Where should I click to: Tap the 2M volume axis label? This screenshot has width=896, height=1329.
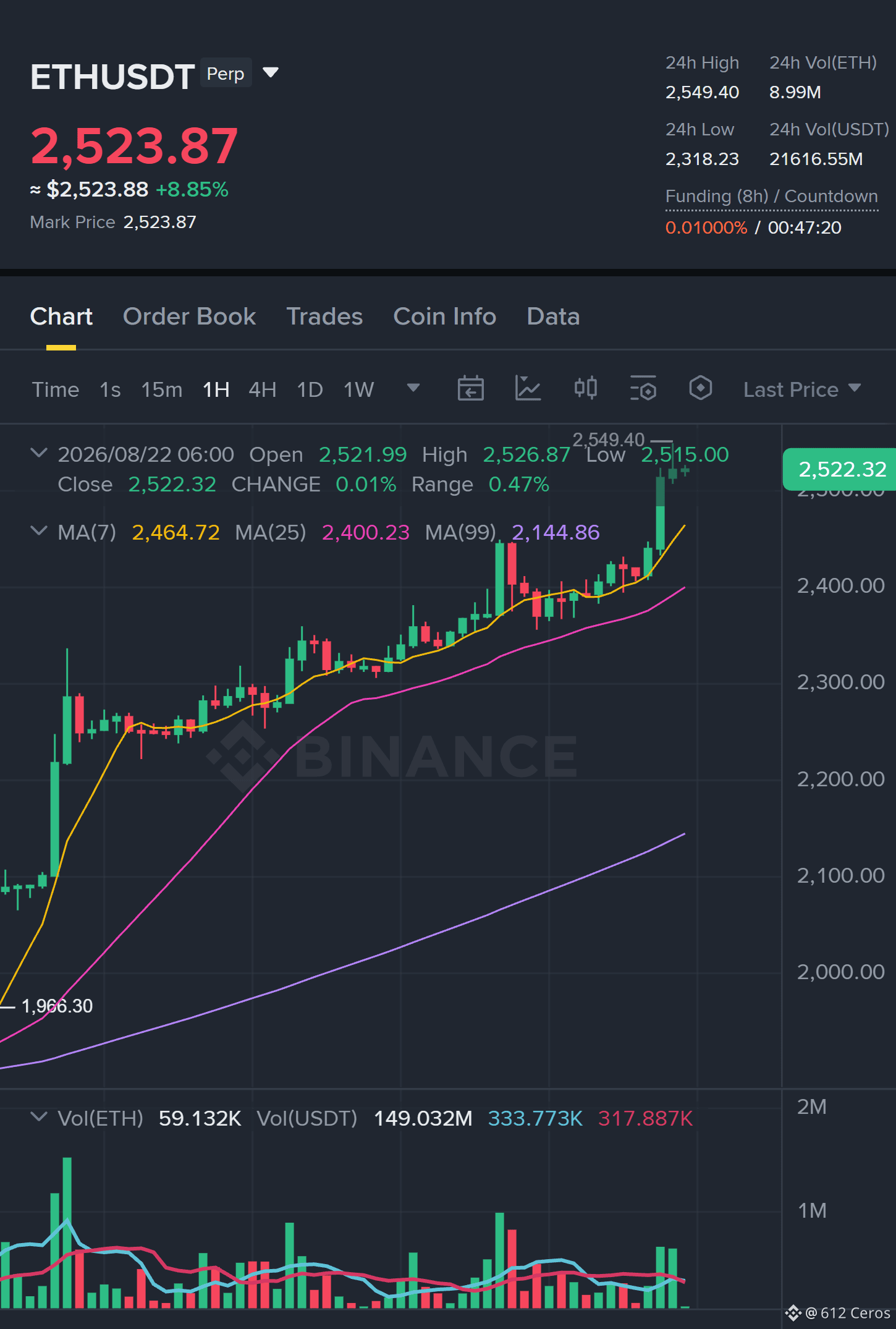811,1106
